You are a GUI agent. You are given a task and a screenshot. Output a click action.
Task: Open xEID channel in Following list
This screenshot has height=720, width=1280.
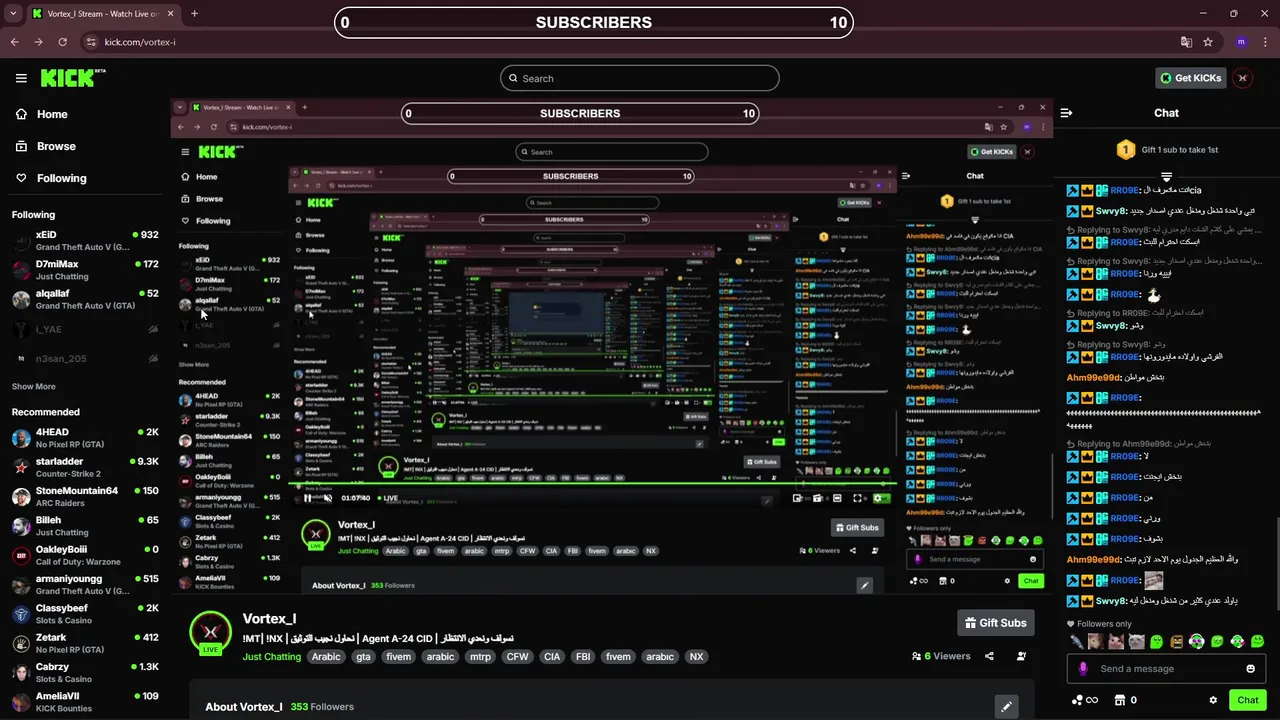tap(85, 241)
